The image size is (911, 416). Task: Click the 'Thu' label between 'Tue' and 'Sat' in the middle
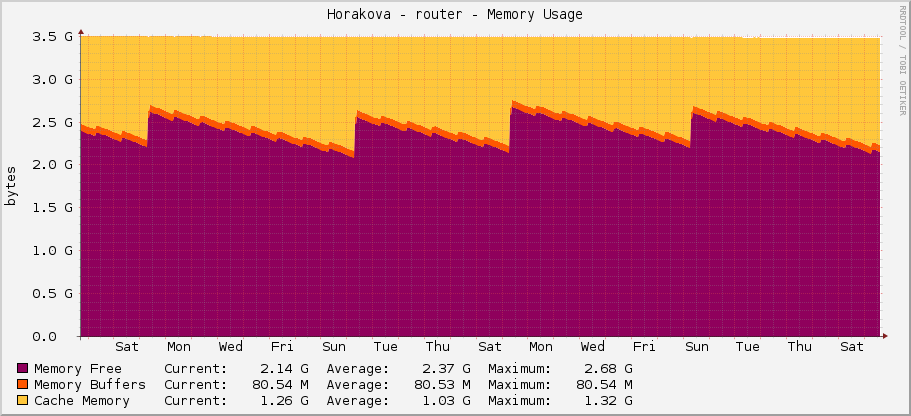437,347
